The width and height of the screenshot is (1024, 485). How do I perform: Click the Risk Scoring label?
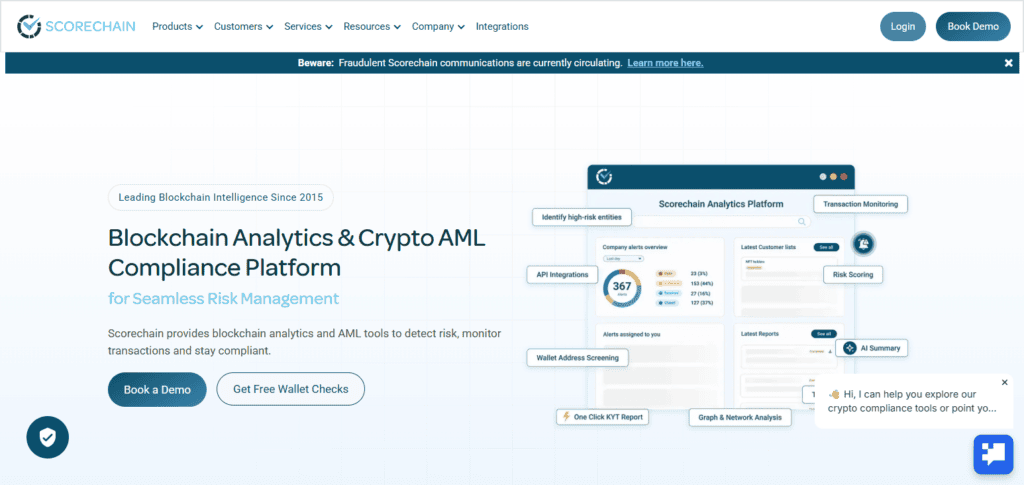pyautogui.click(x=853, y=275)
